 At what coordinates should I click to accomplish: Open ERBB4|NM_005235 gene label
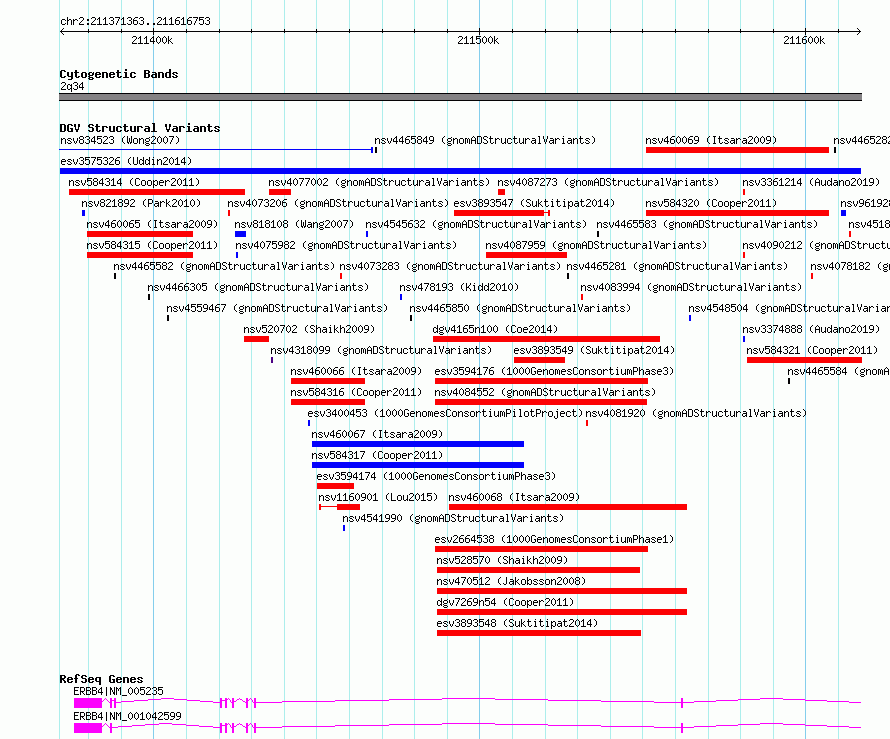click(118, 691)
